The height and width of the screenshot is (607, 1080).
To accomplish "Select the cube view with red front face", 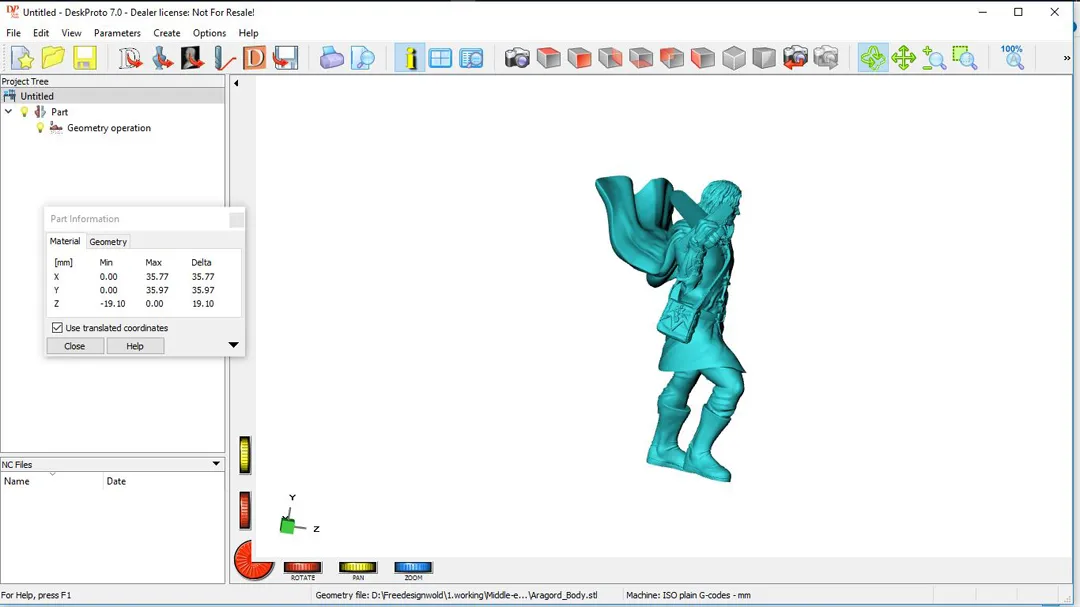I will click(579, 58).
